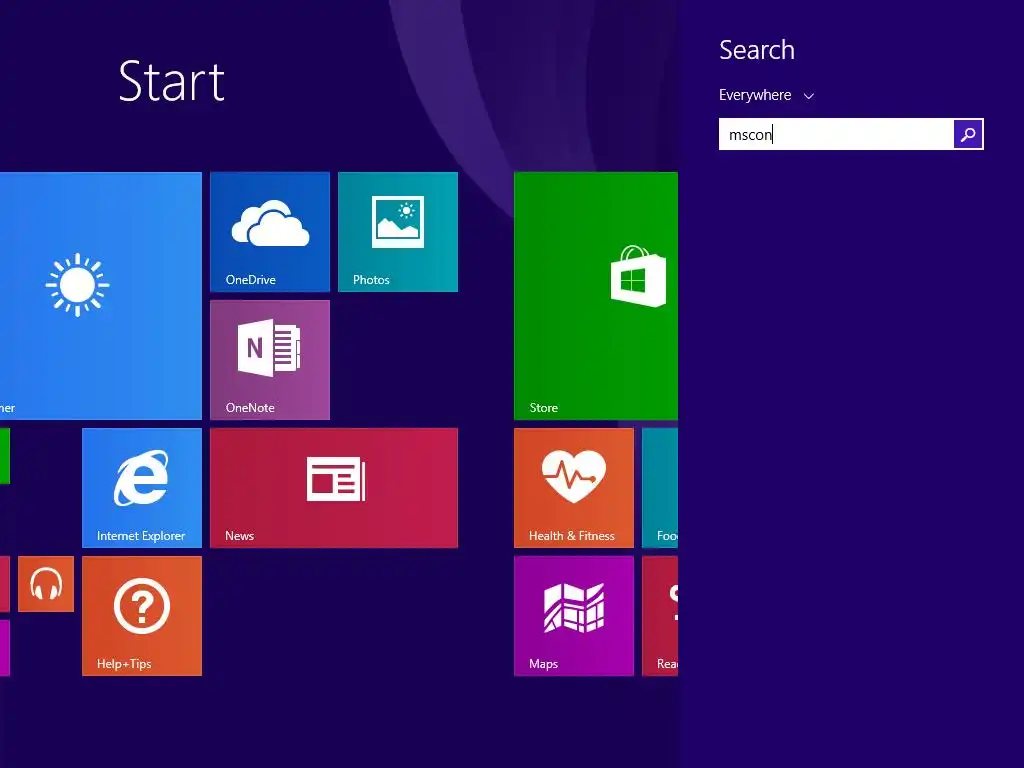Open the Maps tile
This screenshot has width=1024, height=768.
point(573,616)
